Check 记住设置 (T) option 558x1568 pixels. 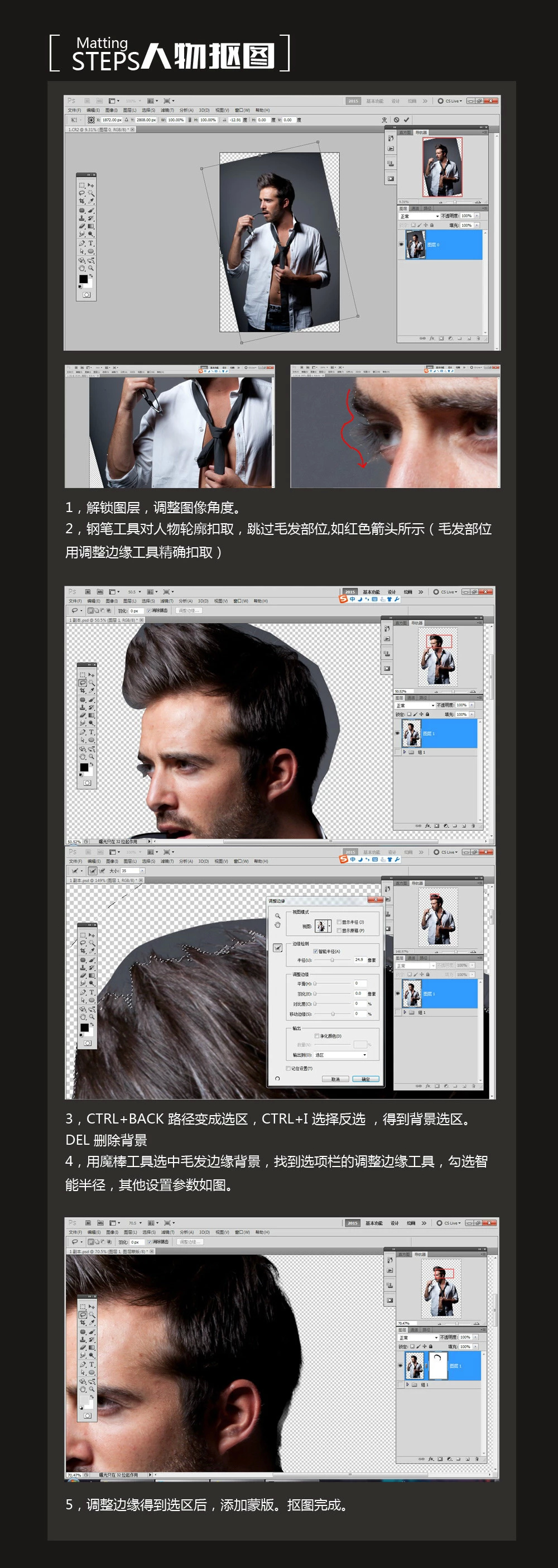(x=288, y=1068)
